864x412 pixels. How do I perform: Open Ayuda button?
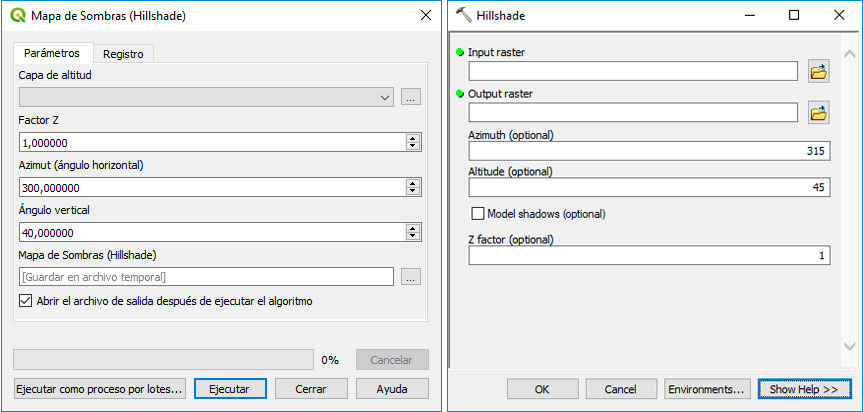click(392, 389)
